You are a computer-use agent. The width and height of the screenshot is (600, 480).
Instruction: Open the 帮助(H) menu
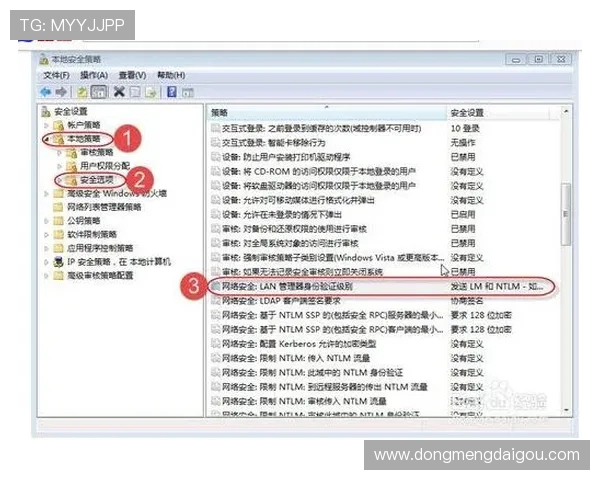tap(171, 75)
